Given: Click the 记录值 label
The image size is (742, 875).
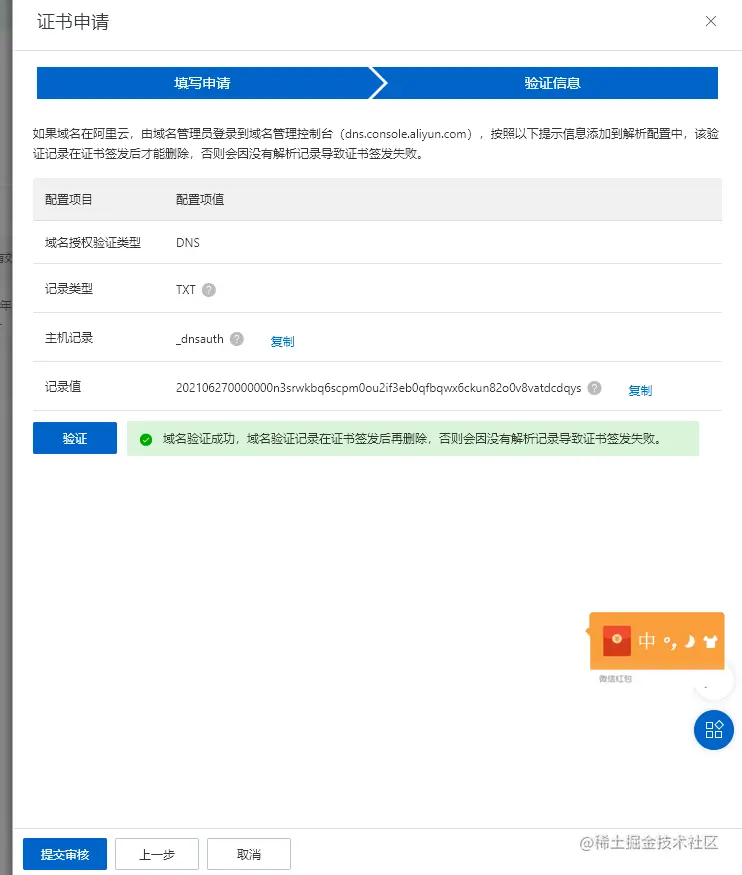Looking at the screenshot, I should click(x=62, y=386).
